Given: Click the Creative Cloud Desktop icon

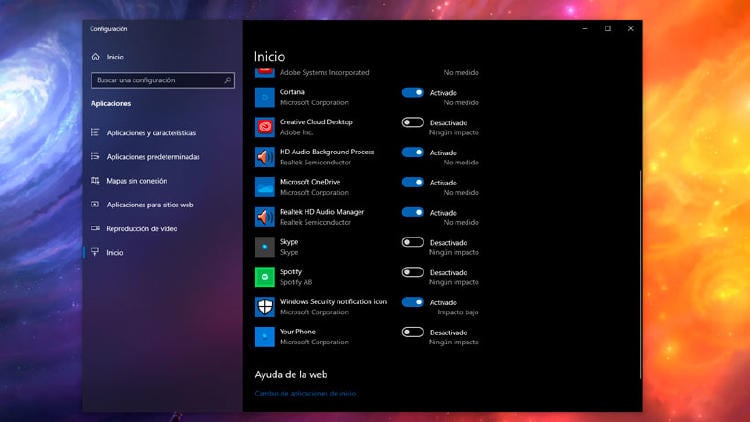Looking at the screenshot, I should click(264, 127).
